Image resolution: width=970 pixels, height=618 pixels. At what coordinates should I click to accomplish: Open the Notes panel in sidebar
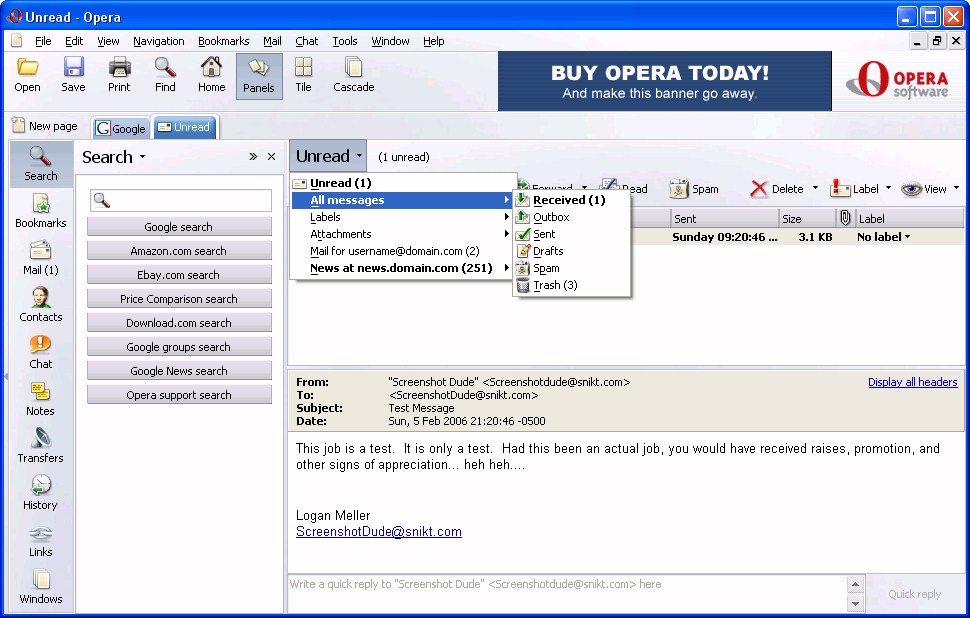tap(40, 398)
